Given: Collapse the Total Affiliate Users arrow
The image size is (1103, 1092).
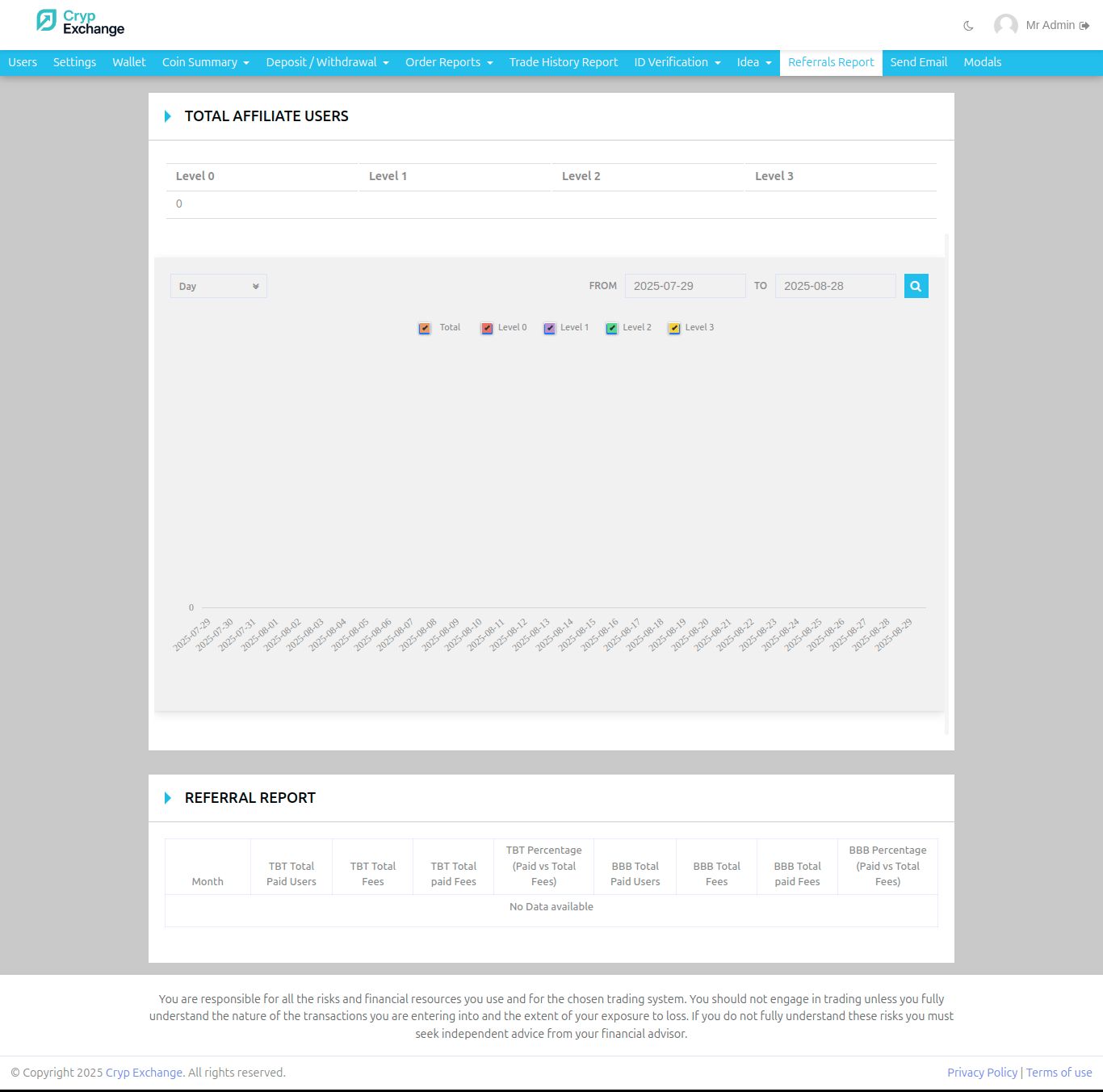Looking at the screenshot, I should [x=168, y=116].
